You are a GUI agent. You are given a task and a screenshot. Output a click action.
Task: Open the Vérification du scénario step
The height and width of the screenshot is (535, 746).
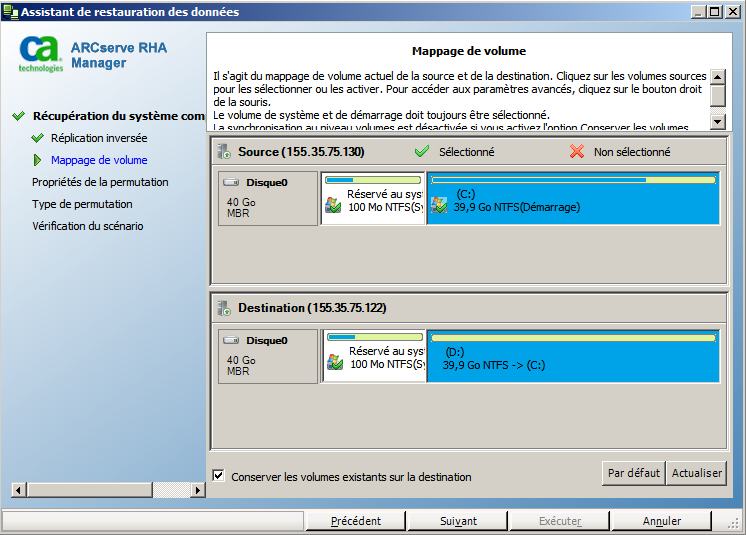[88, 226]
